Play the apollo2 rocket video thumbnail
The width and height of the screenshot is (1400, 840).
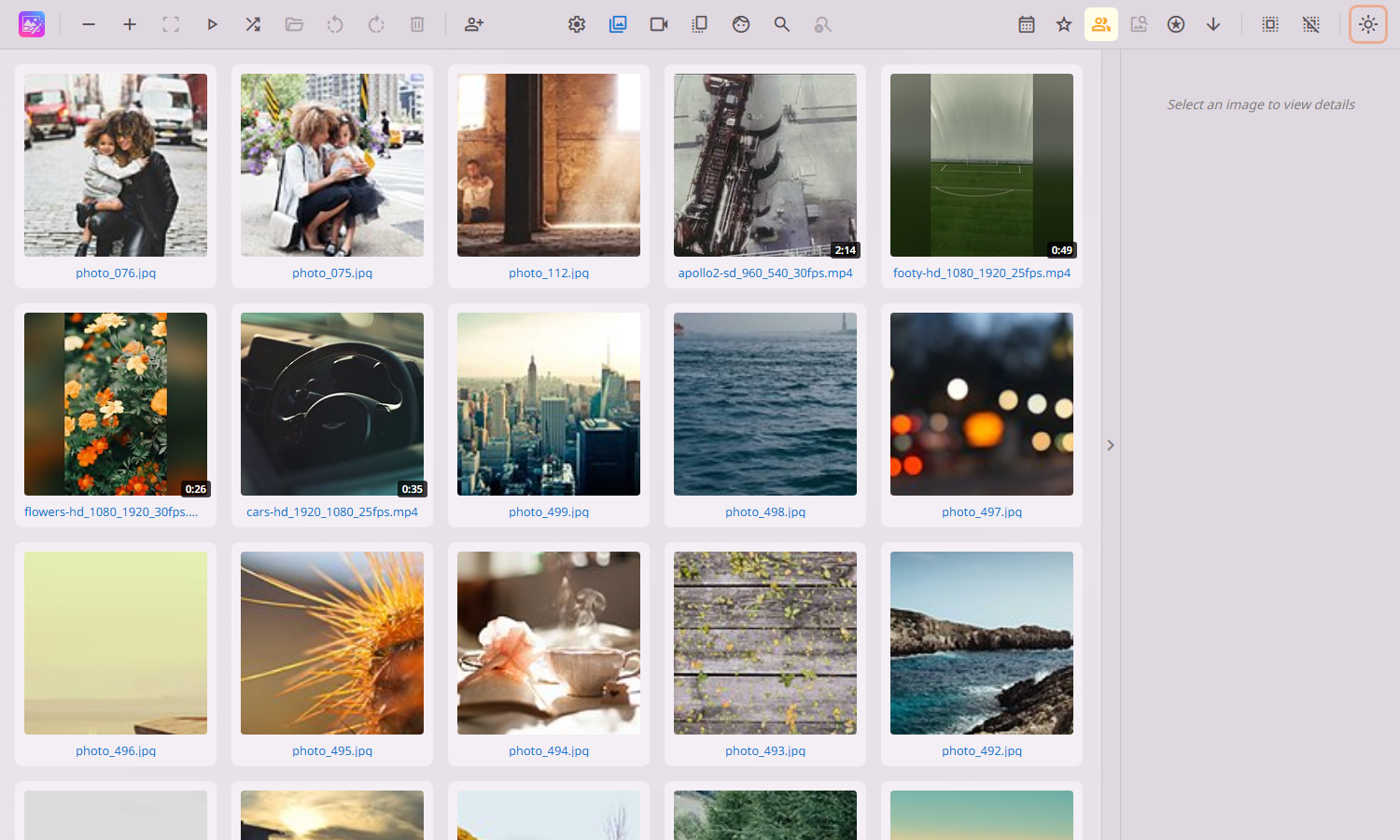pyautogui.click(x=764, y=165)
